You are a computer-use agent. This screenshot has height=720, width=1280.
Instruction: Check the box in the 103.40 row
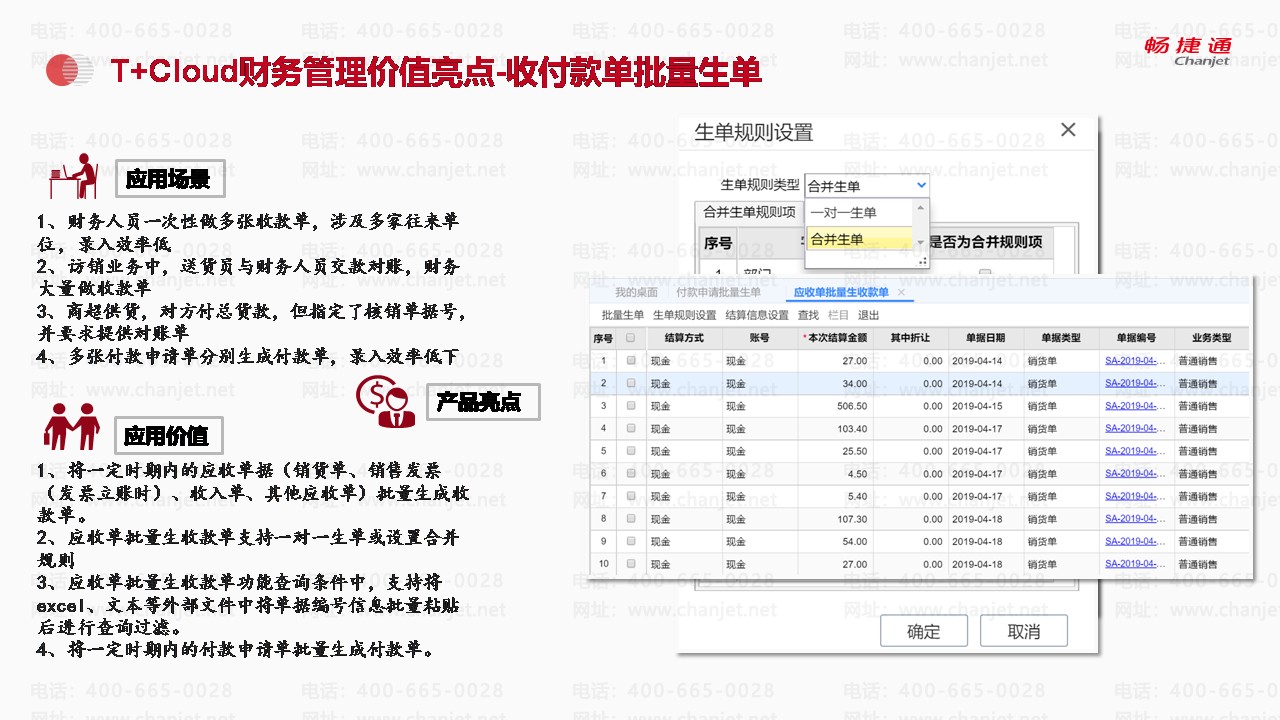(x=630, y=429)
